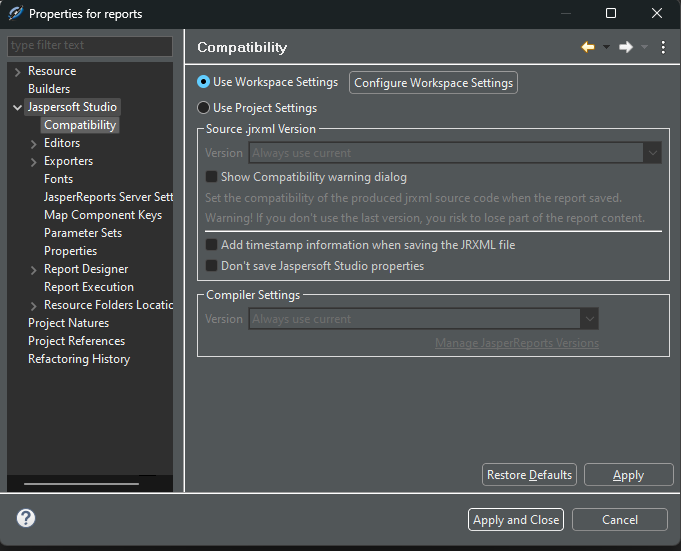Open the forward history dropdown arrow
Image resolution: width=681 pixels, height=551 pixels.
tap(645, 47)
